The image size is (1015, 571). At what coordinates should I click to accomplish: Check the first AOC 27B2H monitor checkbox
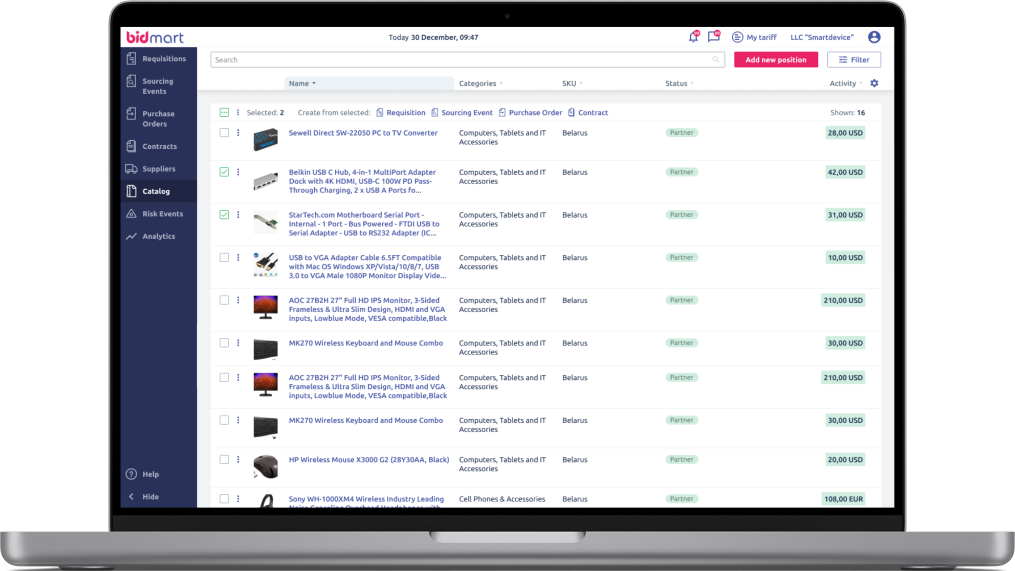[x=224, y=300]
